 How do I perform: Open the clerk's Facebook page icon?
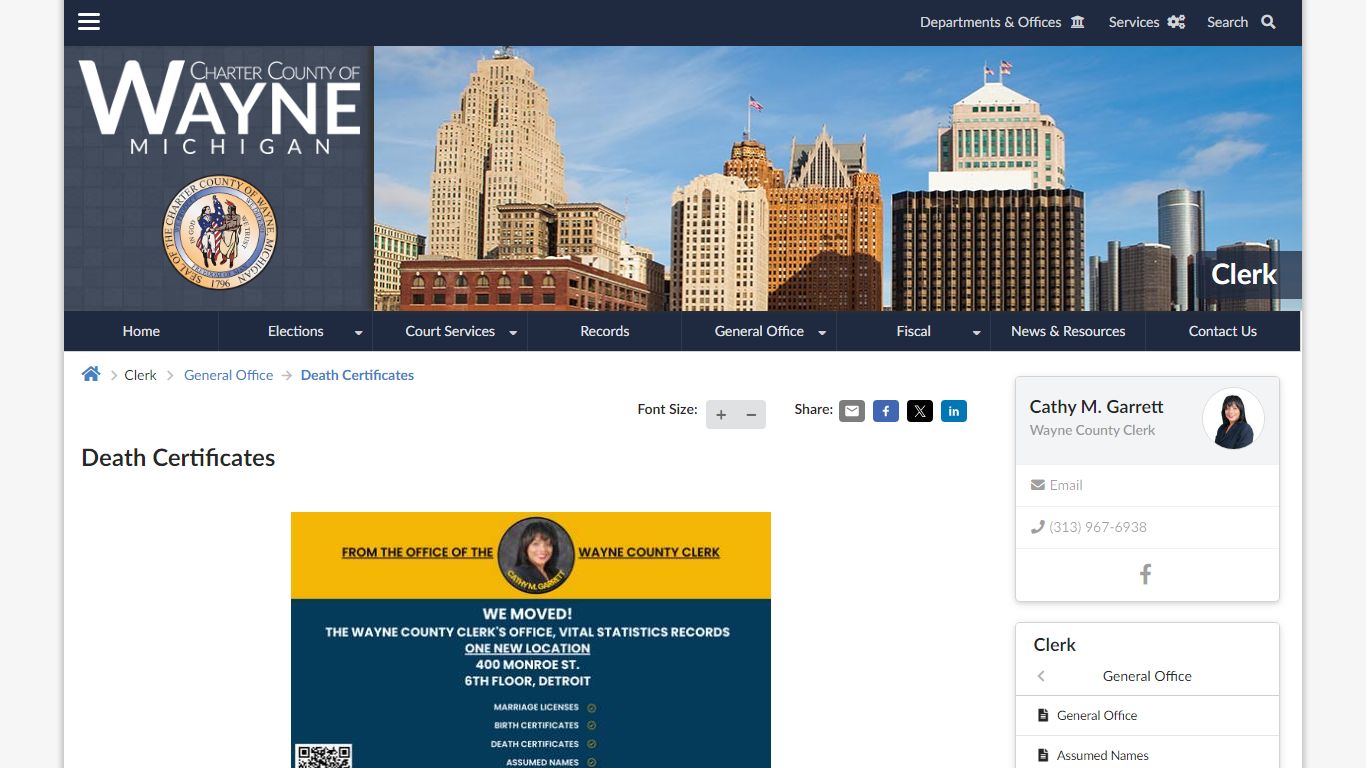pos(1146,574)
